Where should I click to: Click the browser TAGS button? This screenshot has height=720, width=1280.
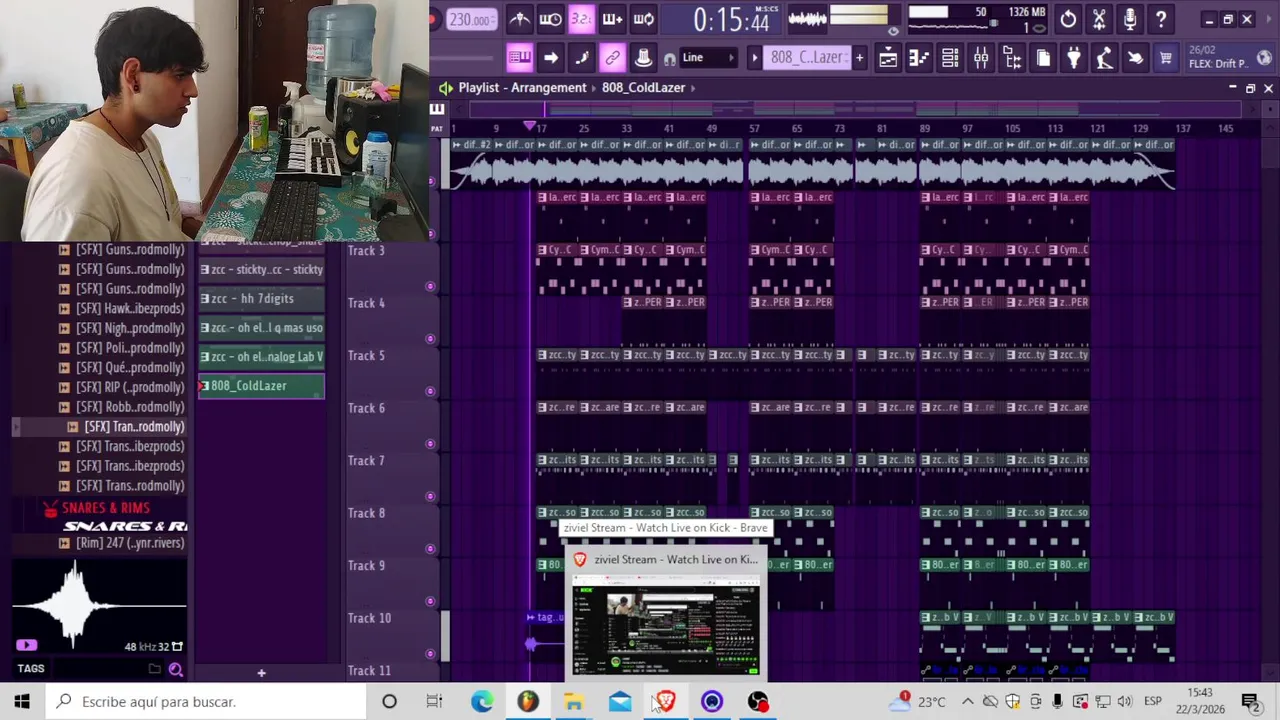[x=30, y=669]
